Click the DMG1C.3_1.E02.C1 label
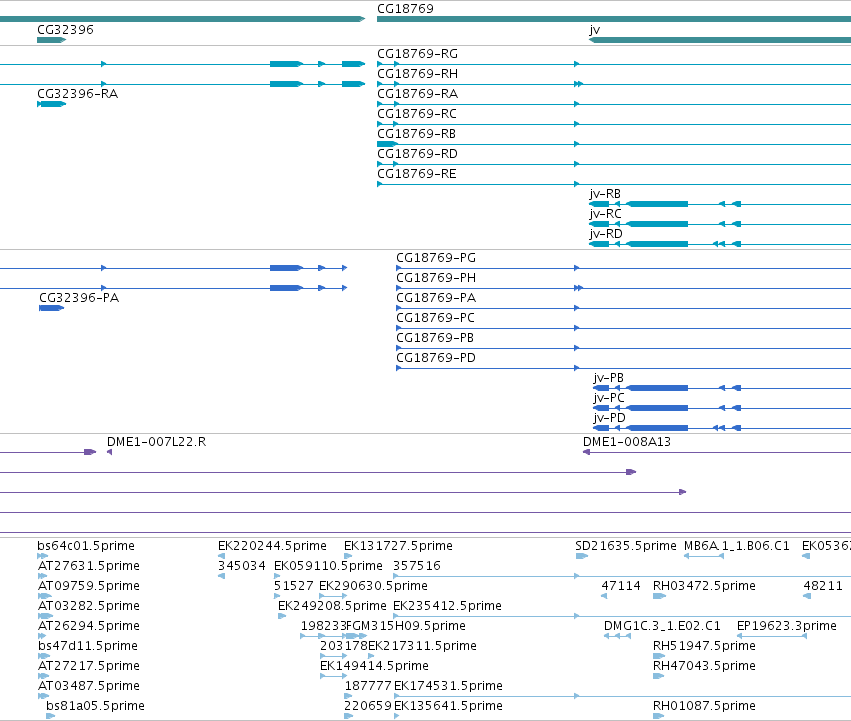The image size is (851, 721). pos(662,627)
